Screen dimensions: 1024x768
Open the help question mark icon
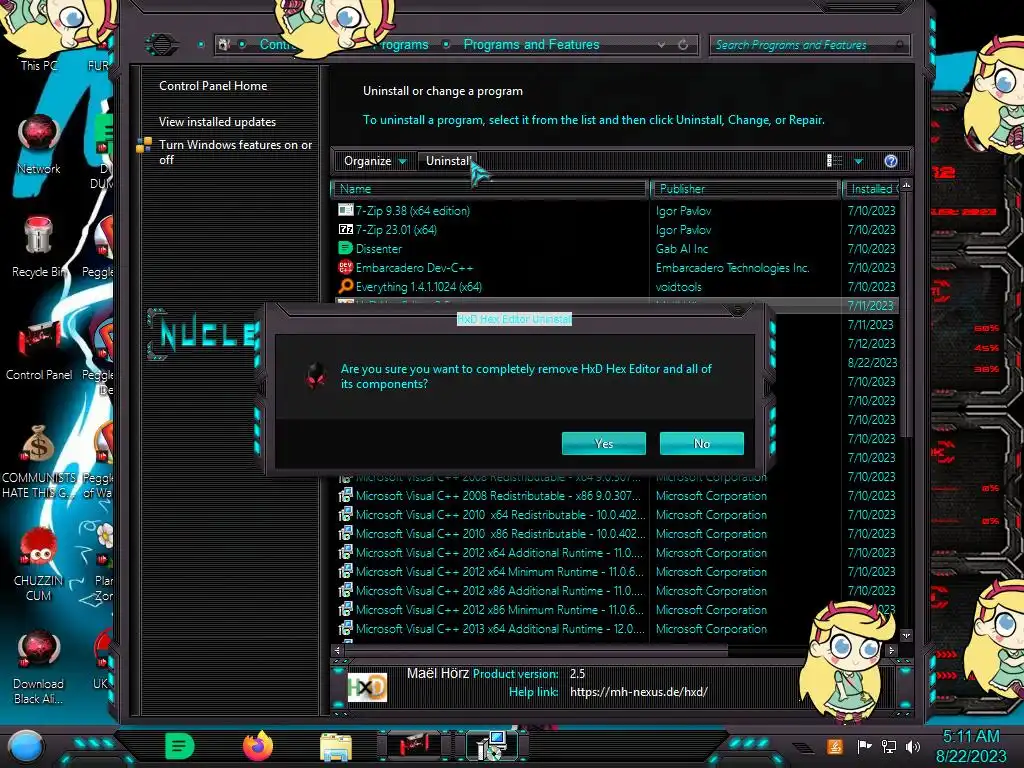pos(891,161)
